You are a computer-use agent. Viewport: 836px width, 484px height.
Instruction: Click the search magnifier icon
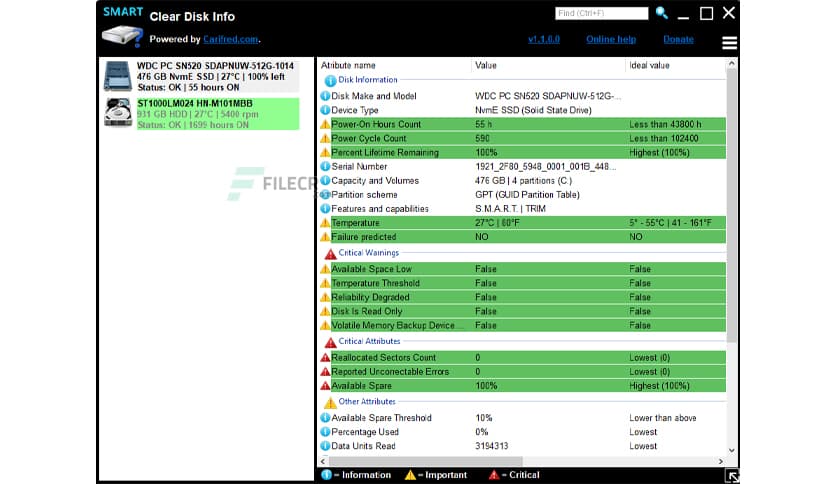pos(662,13)
